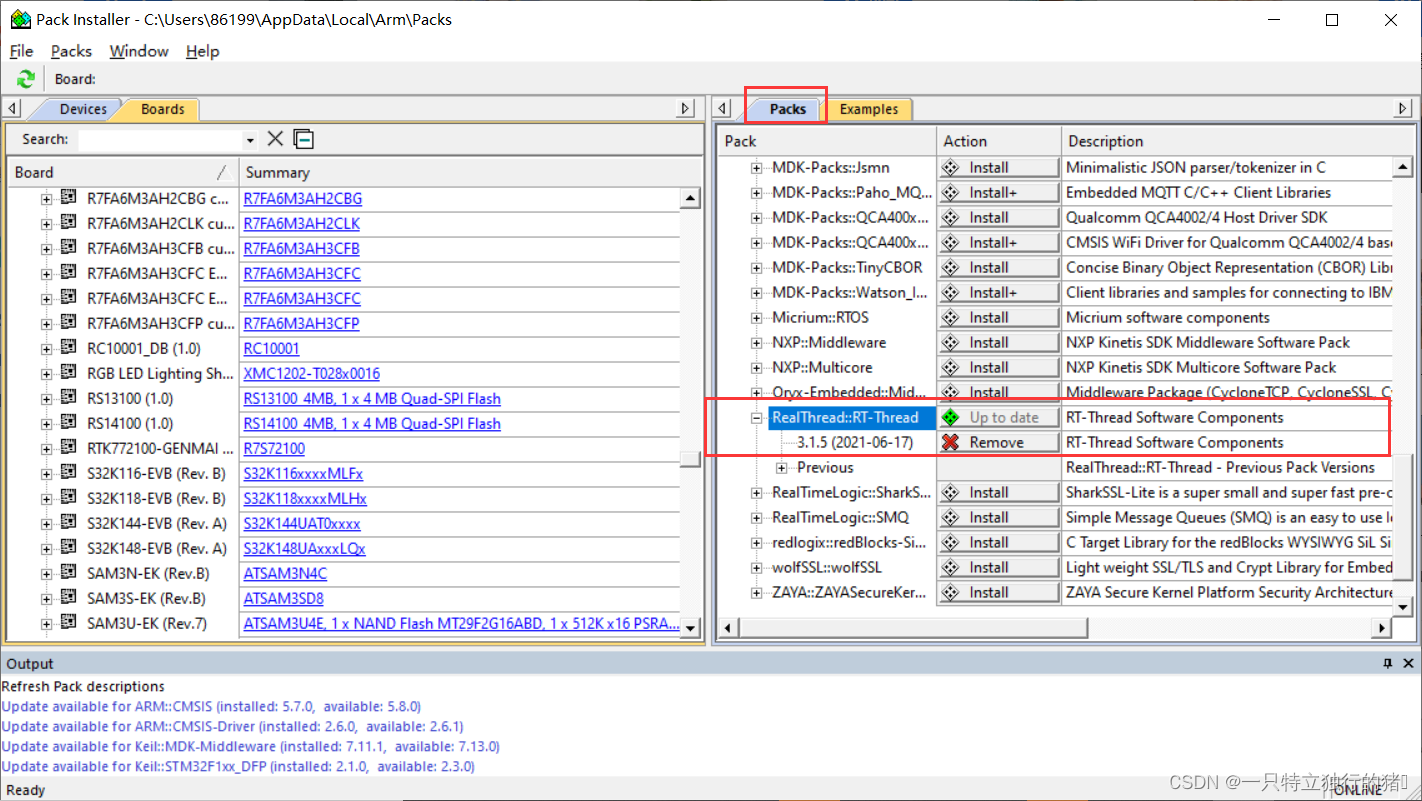The image size is (1422, 801).
Task: Click board icon for S32K144-EVB (Rev. A)
Action: point(69,523)
